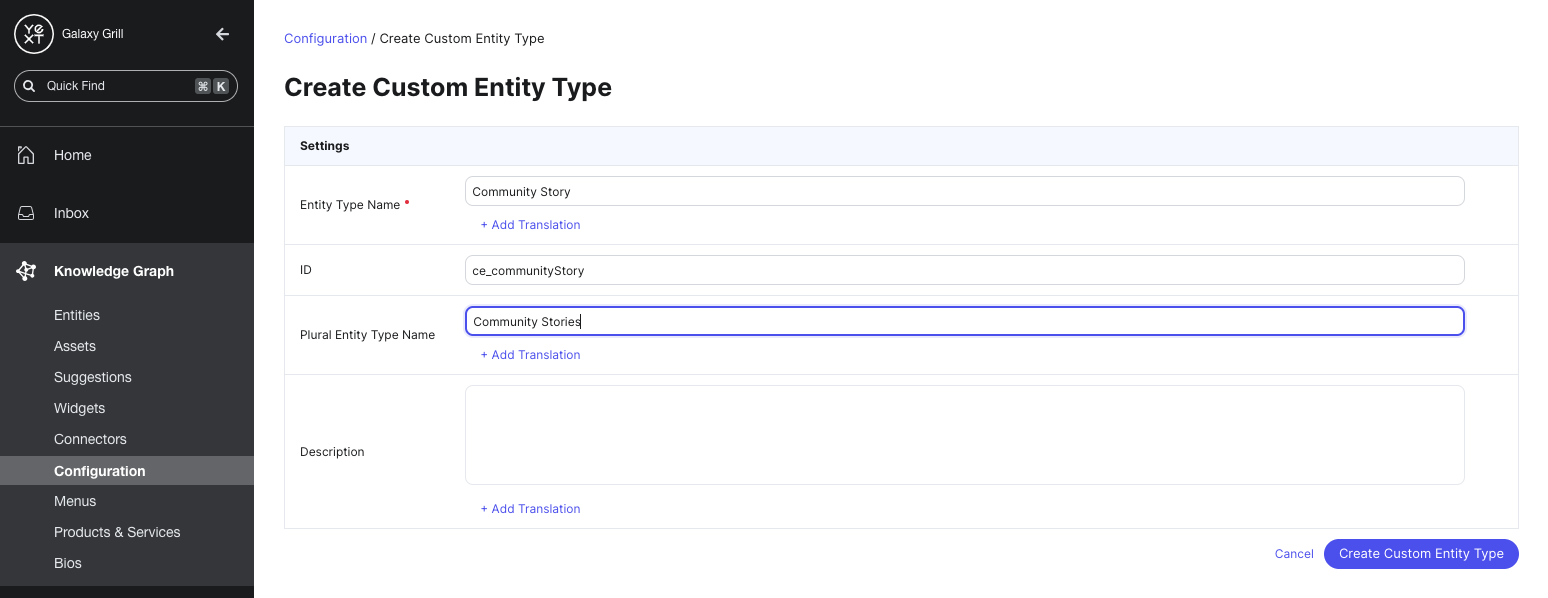Select Products & Services in sidebar
The height and width of the screenshot is (598, 1548).
click(117, 532)
